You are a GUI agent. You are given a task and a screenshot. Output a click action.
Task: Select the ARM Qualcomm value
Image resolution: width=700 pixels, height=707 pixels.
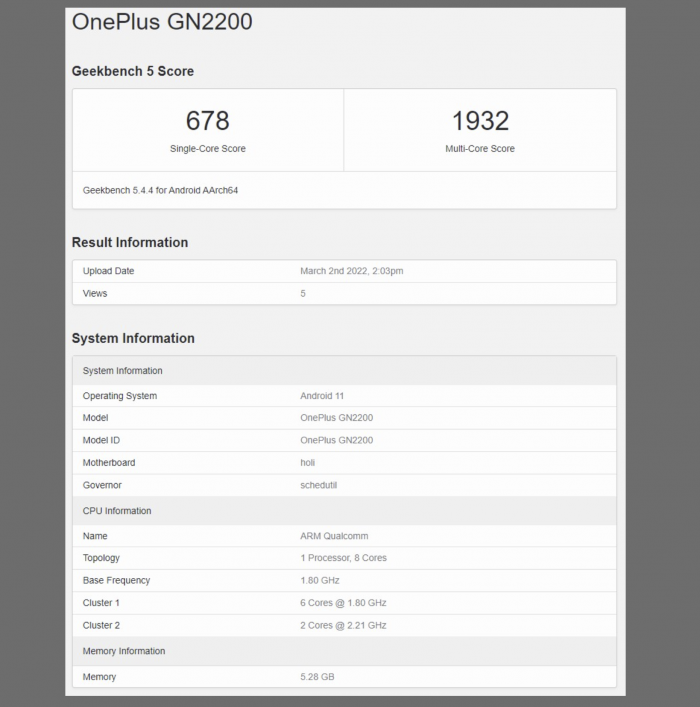click(334, 536)
